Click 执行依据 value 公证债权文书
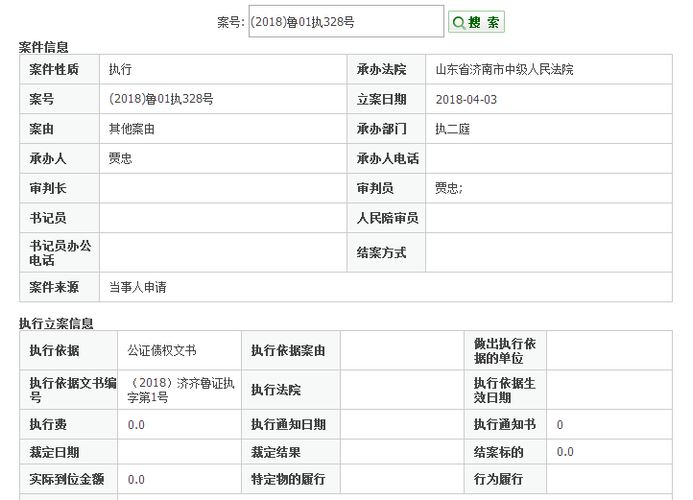The image size is (693, 500). [x=162, y=351]
